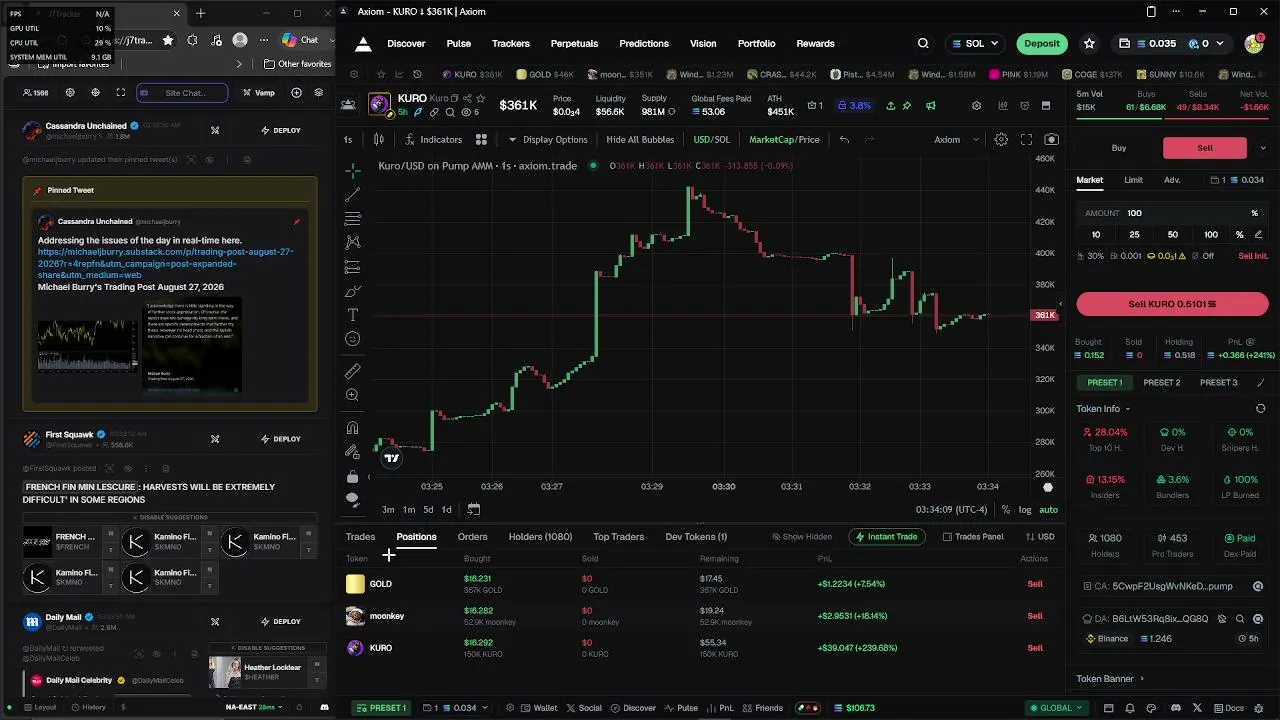1280x720 pixels.
Task: Open chart settings gear icon
Action: pos(1001,140)
